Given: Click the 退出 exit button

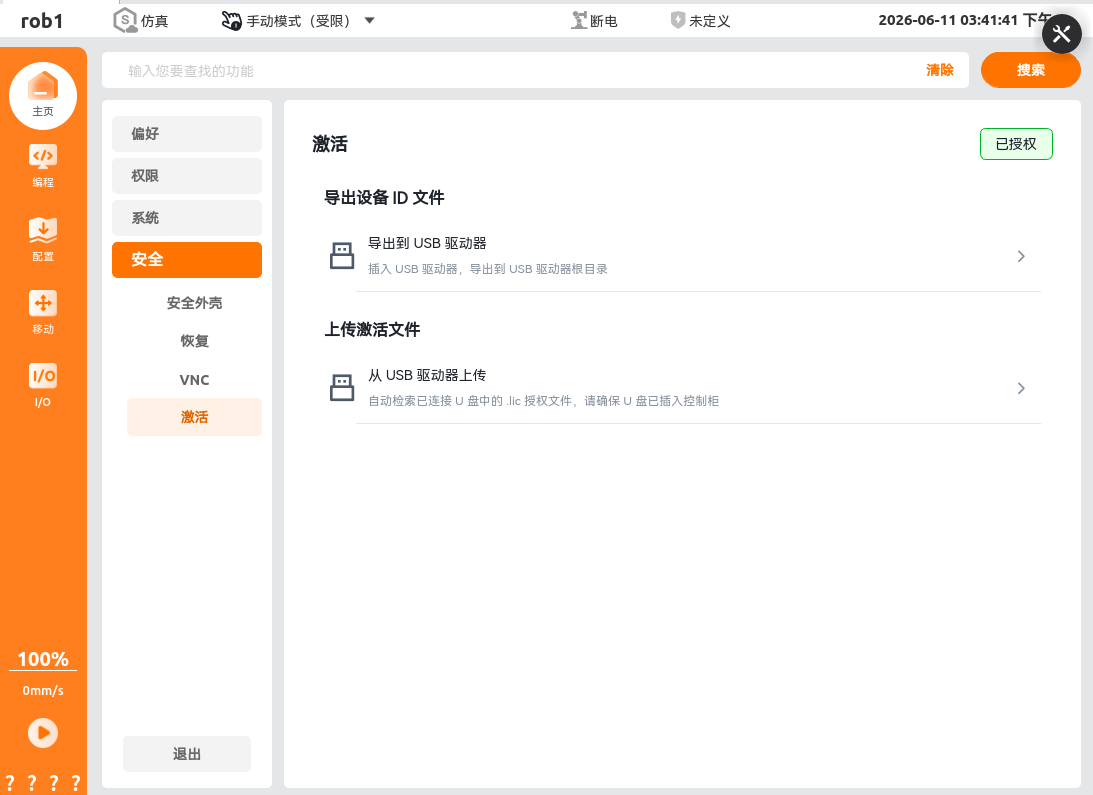Looking at the screenshot, I should coord(187,754).
